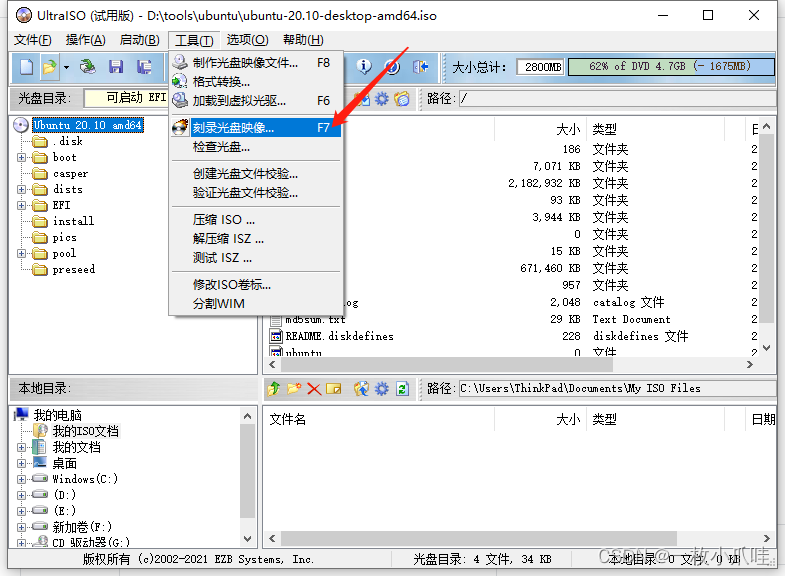Click the md5sum.txt file icon

tap(276, 319)
